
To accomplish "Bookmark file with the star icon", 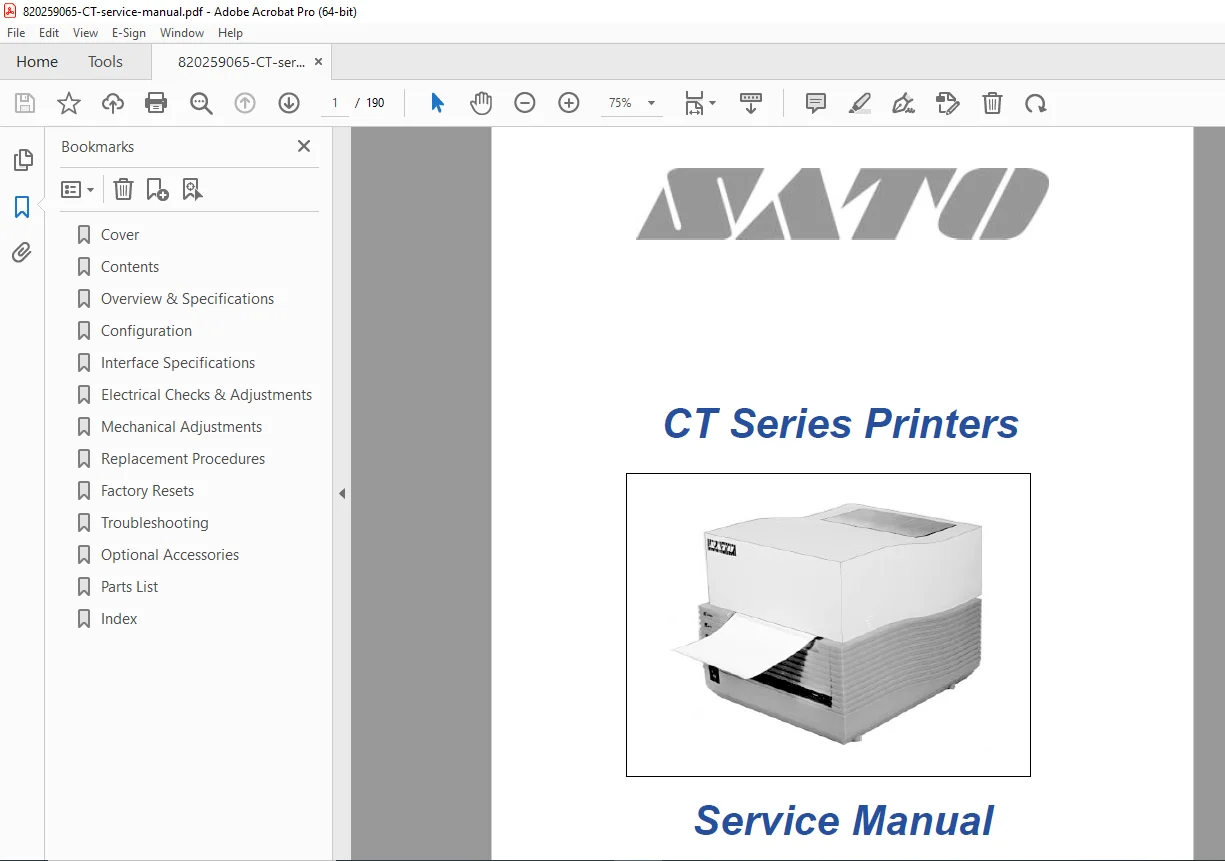I will (x=69, y=103).
